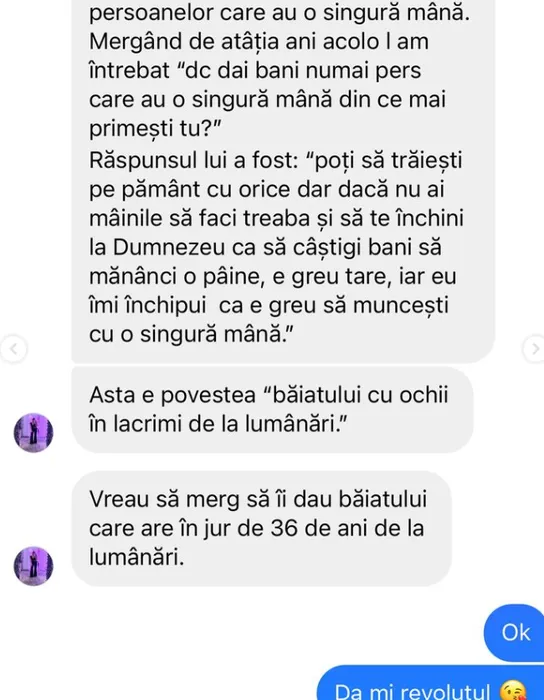The height and width of the screenshot is (700, 544).
Task: Click the phrase "mănânci o pâine"
Action: (172, 276)
